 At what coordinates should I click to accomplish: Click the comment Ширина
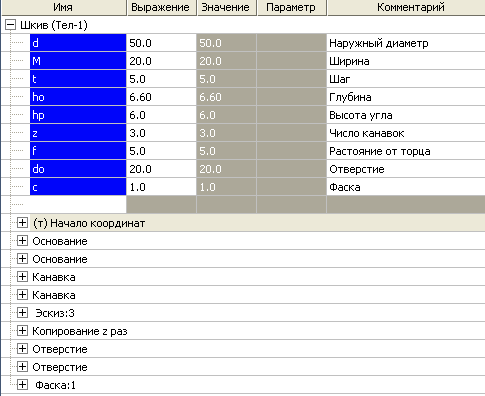point(349,61)
